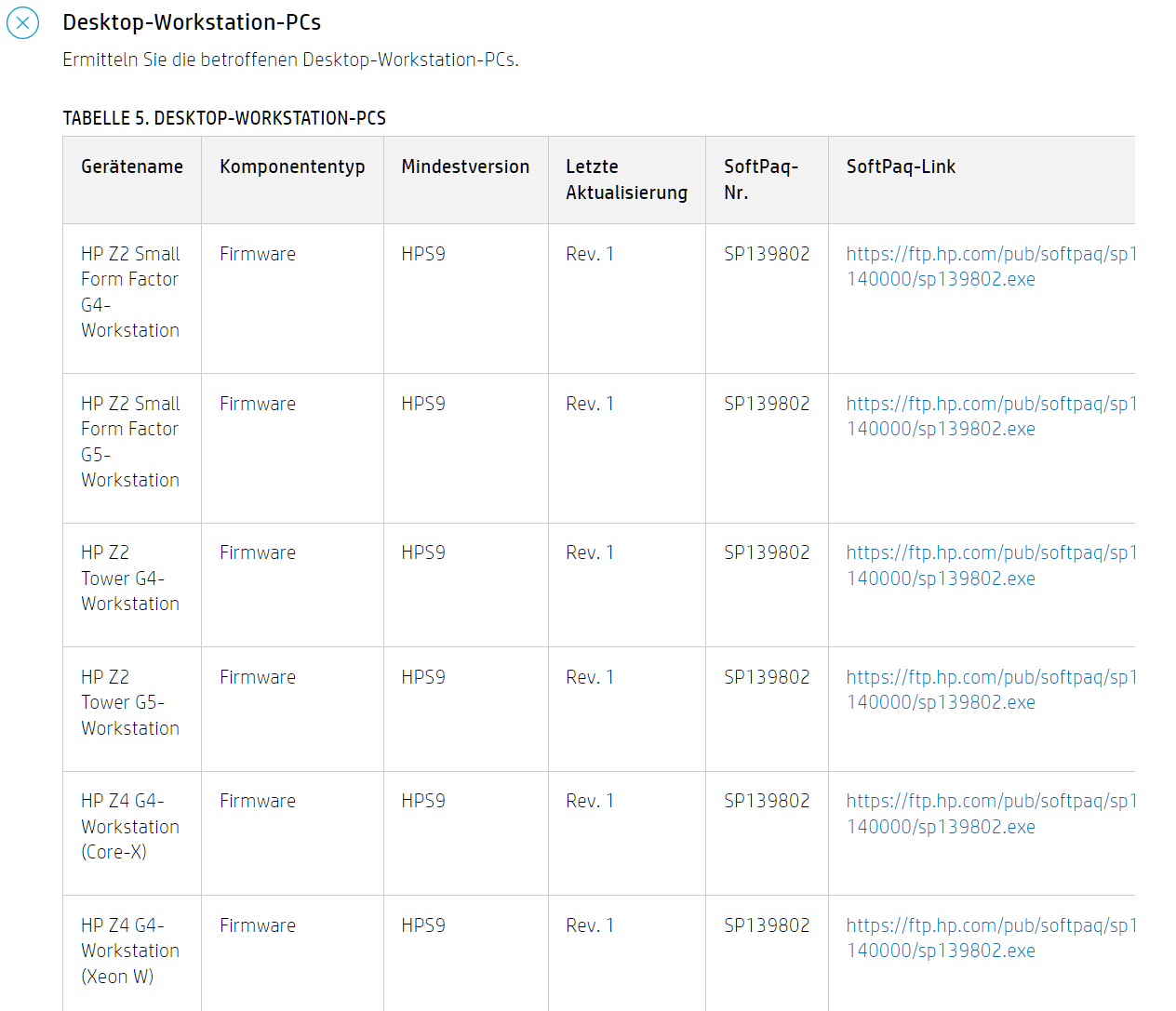Select HP Z2 Tower G4-Workstation device name
This screenshot has height=1011, width=1176.
[x=130, y=579]
